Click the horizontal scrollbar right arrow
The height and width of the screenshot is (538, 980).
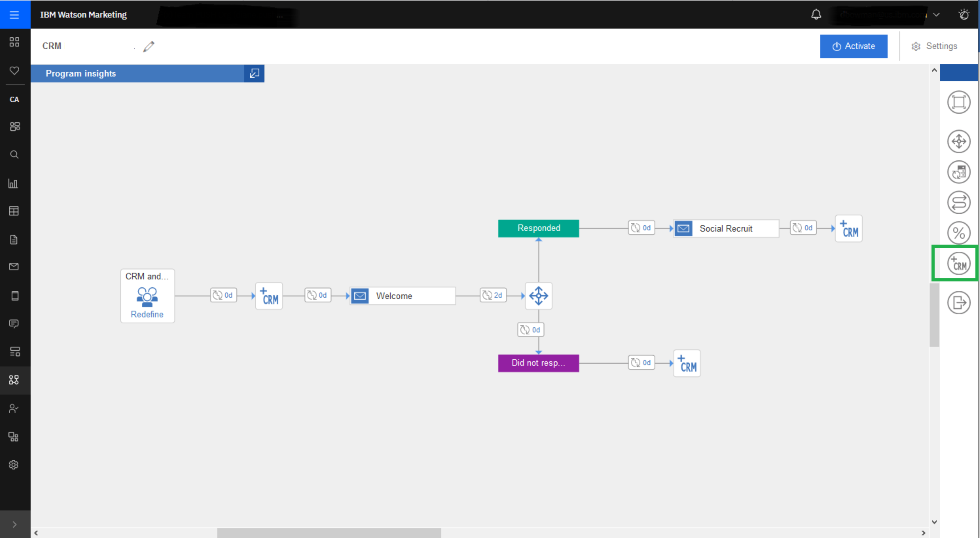pyautogui.click(x=924, y=533)
